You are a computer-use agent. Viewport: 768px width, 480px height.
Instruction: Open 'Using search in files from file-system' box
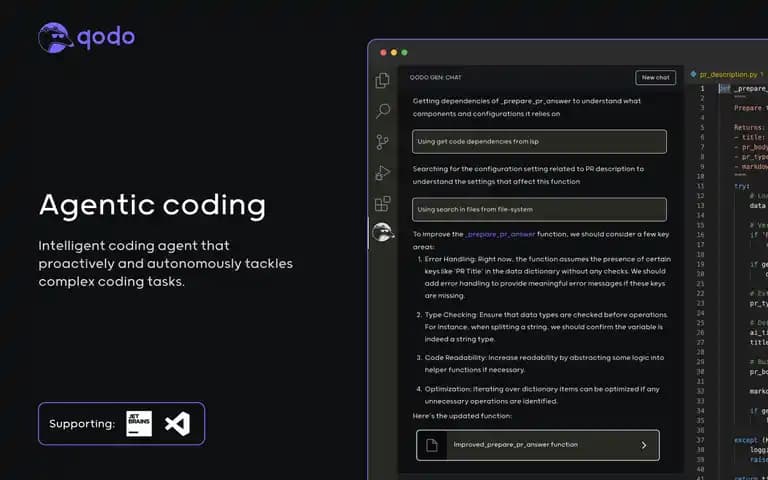coord(539,210)
